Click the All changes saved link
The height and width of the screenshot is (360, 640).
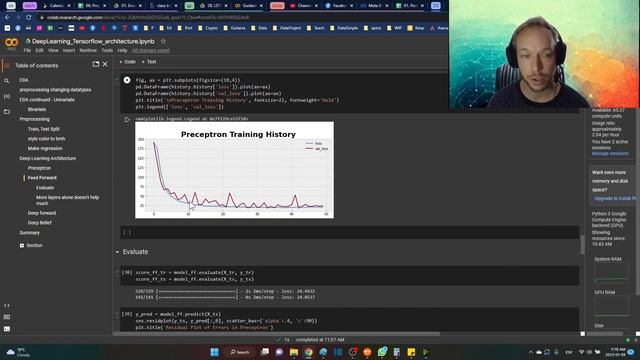151,51
